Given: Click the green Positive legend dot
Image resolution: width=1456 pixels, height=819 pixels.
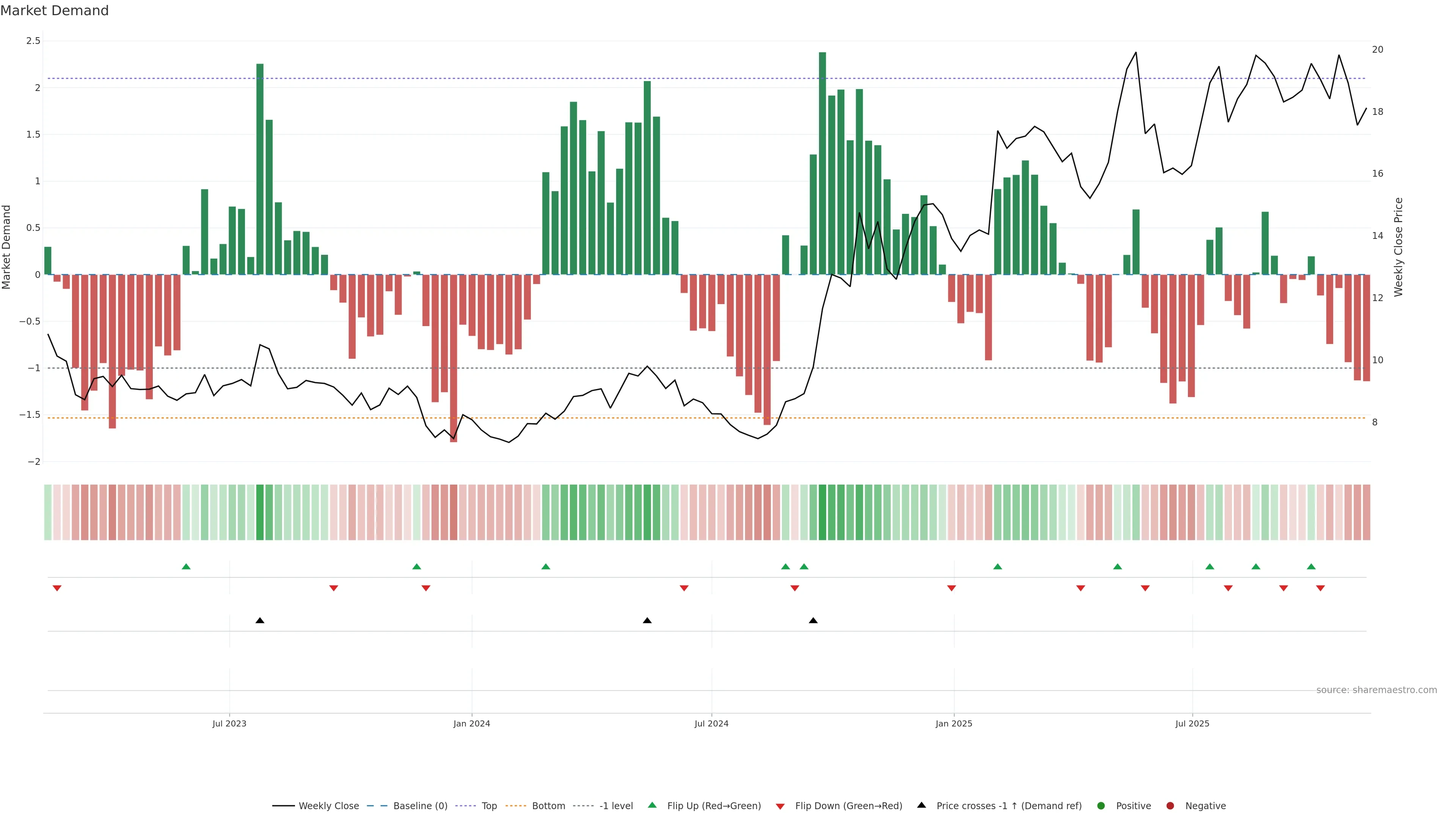Looking at the screenshot, I should (x=1100, y=806).
